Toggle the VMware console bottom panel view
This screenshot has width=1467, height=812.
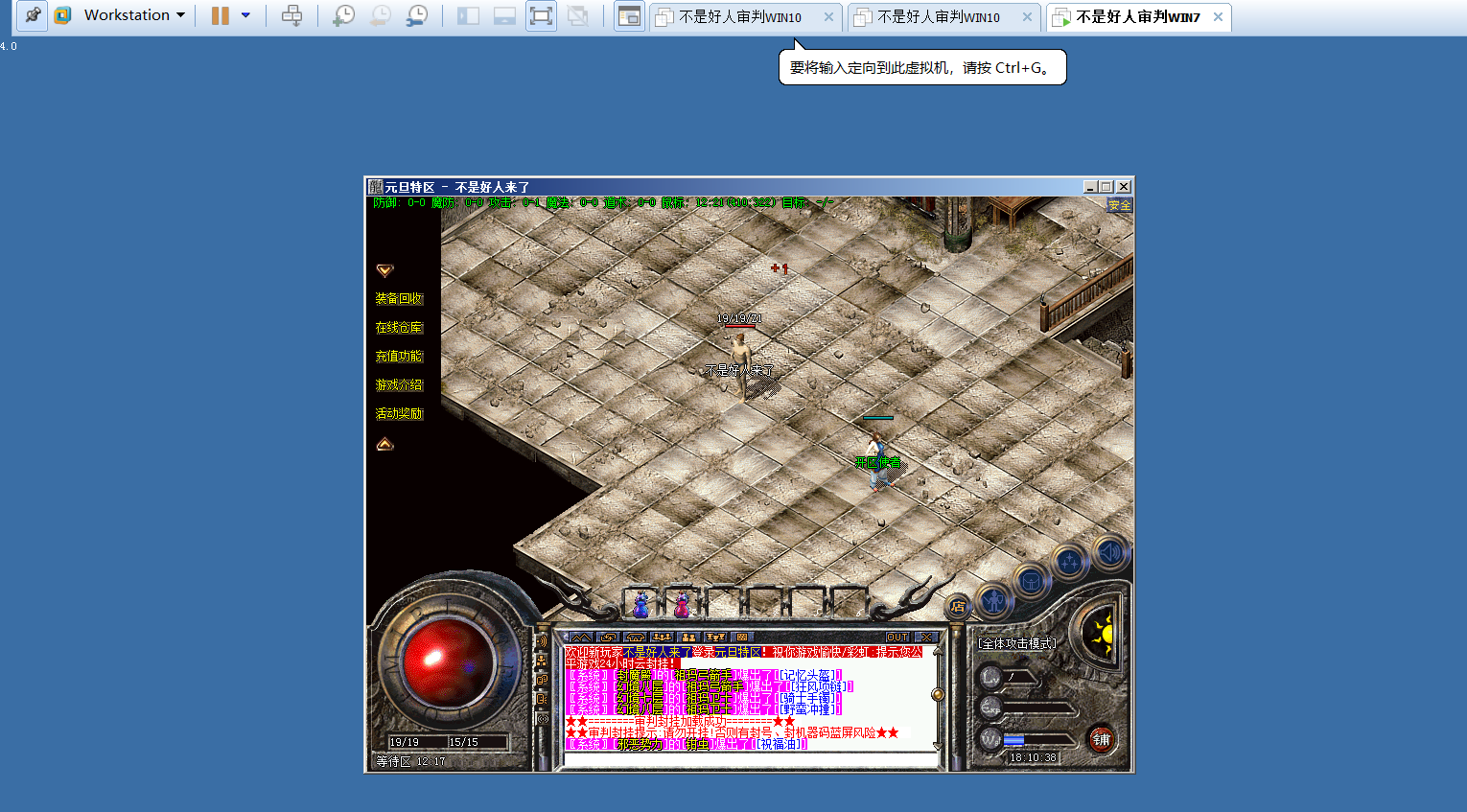(504, 15)
